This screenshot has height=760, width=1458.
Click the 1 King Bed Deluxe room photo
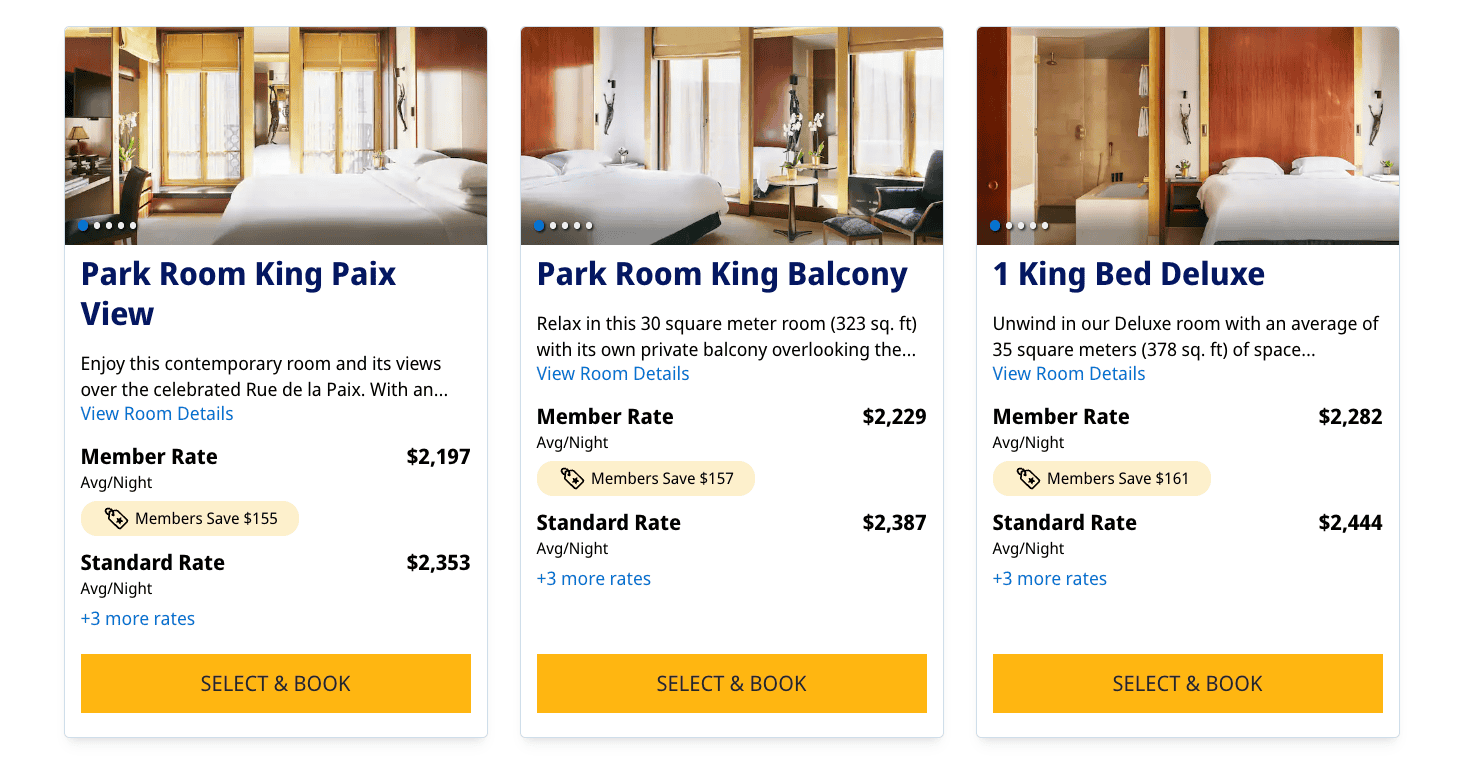point(1187,135)
